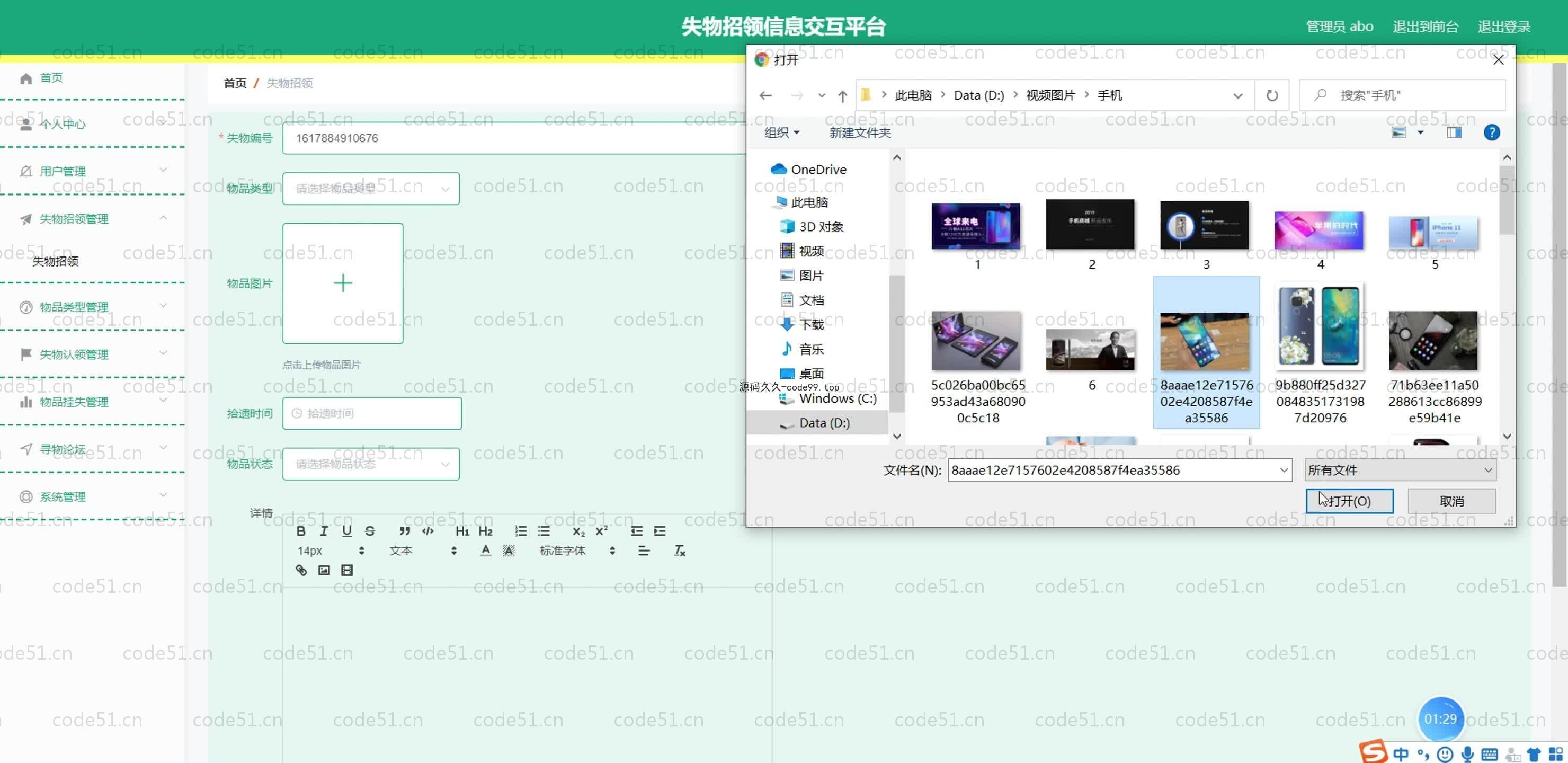Click 退出到前台 link
The width and height of the screenshot is (1568, 763).
pos(1425,26)
